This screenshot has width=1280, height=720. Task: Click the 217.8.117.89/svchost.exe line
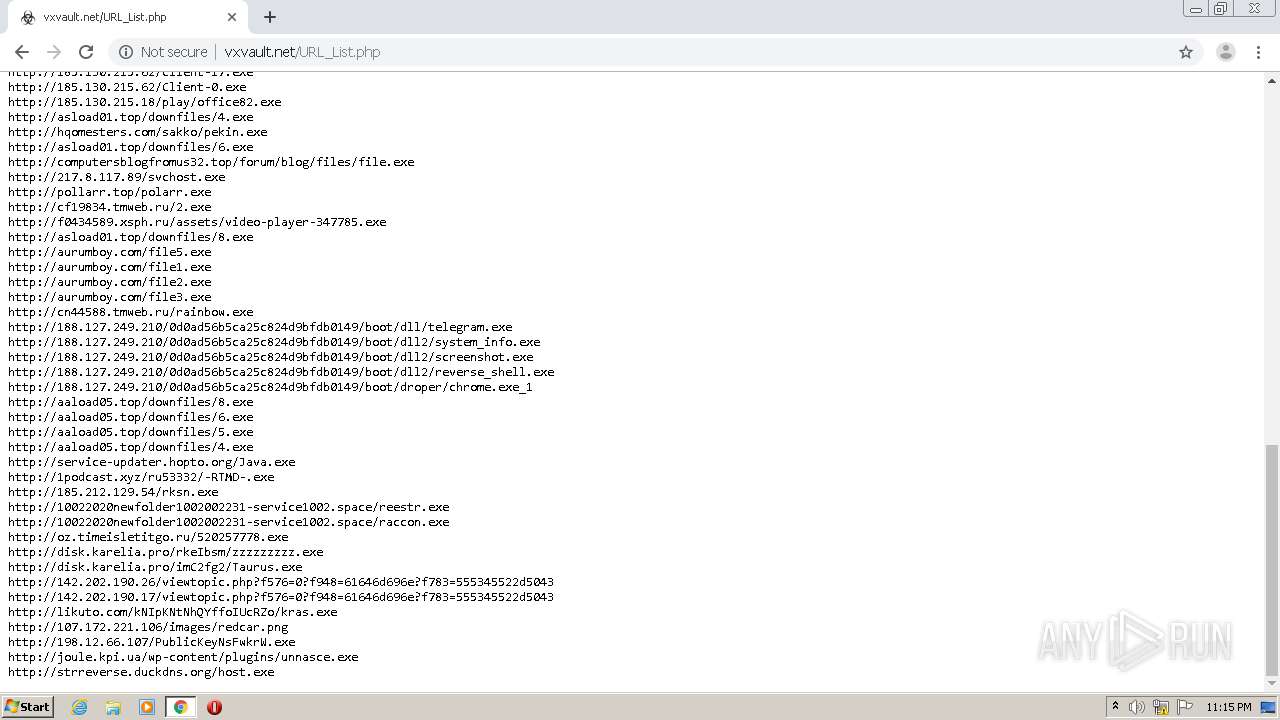(117, 177)
